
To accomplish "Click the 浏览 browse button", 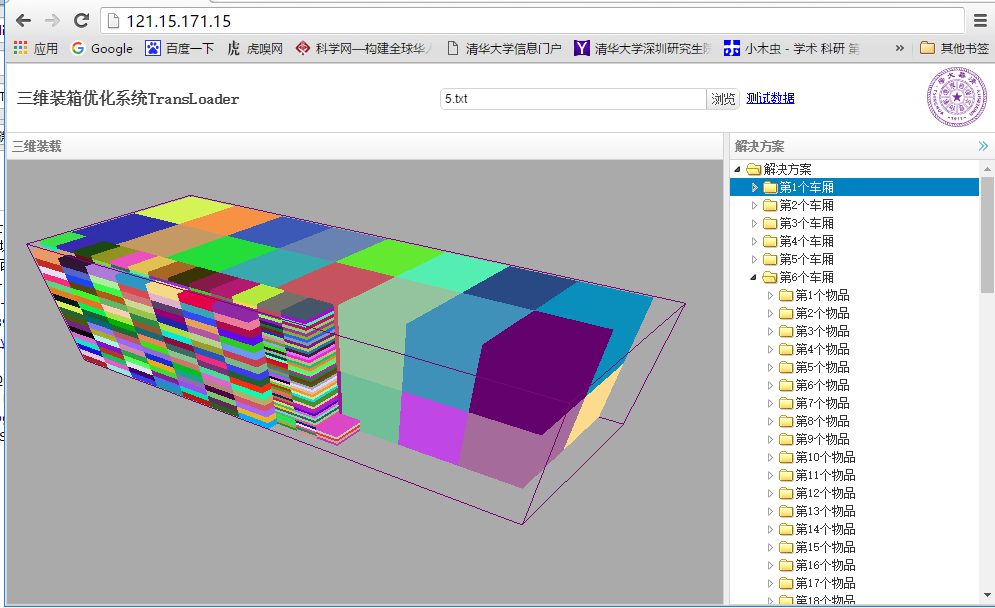I will click(x=723, y=98).
